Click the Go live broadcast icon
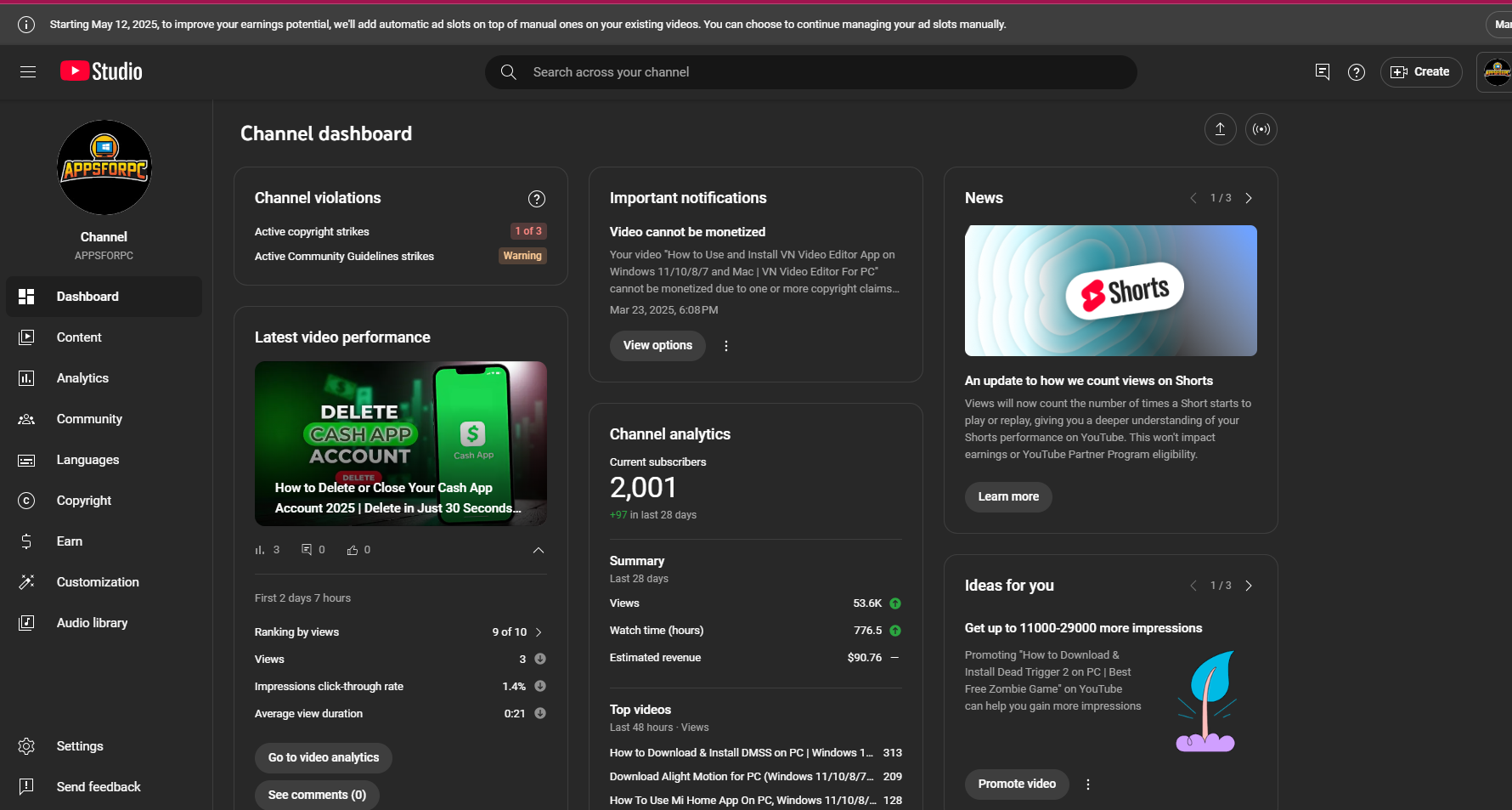 pos(1261,129)
